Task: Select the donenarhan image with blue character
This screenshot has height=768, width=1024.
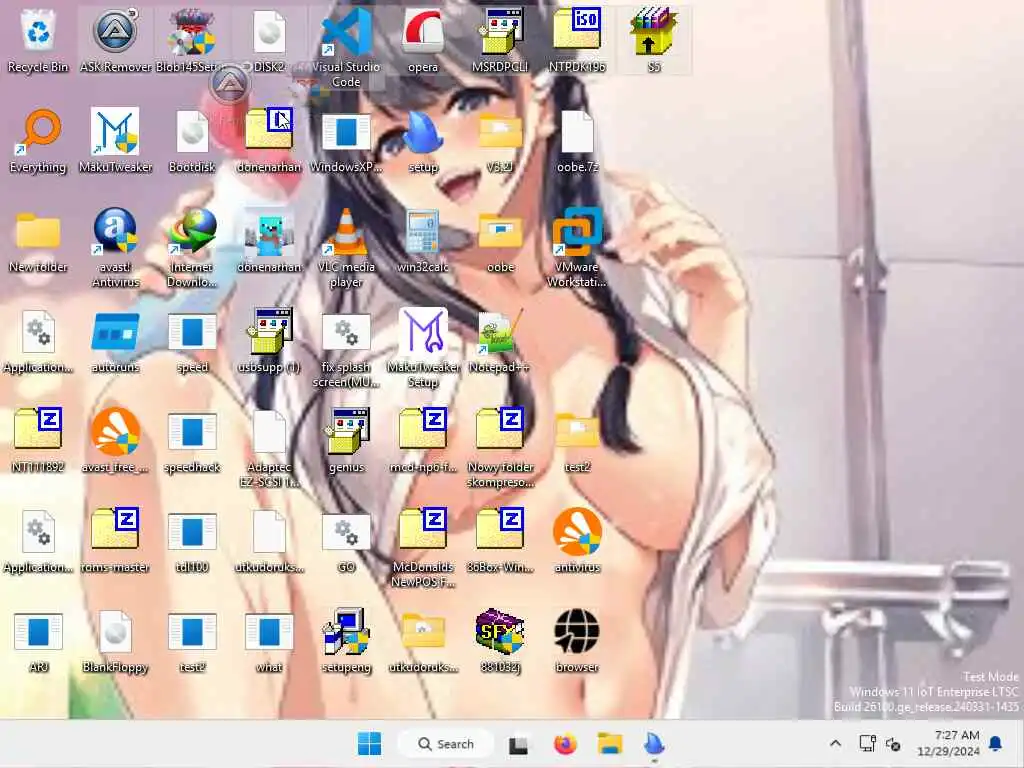Action: tap(269, 240)
